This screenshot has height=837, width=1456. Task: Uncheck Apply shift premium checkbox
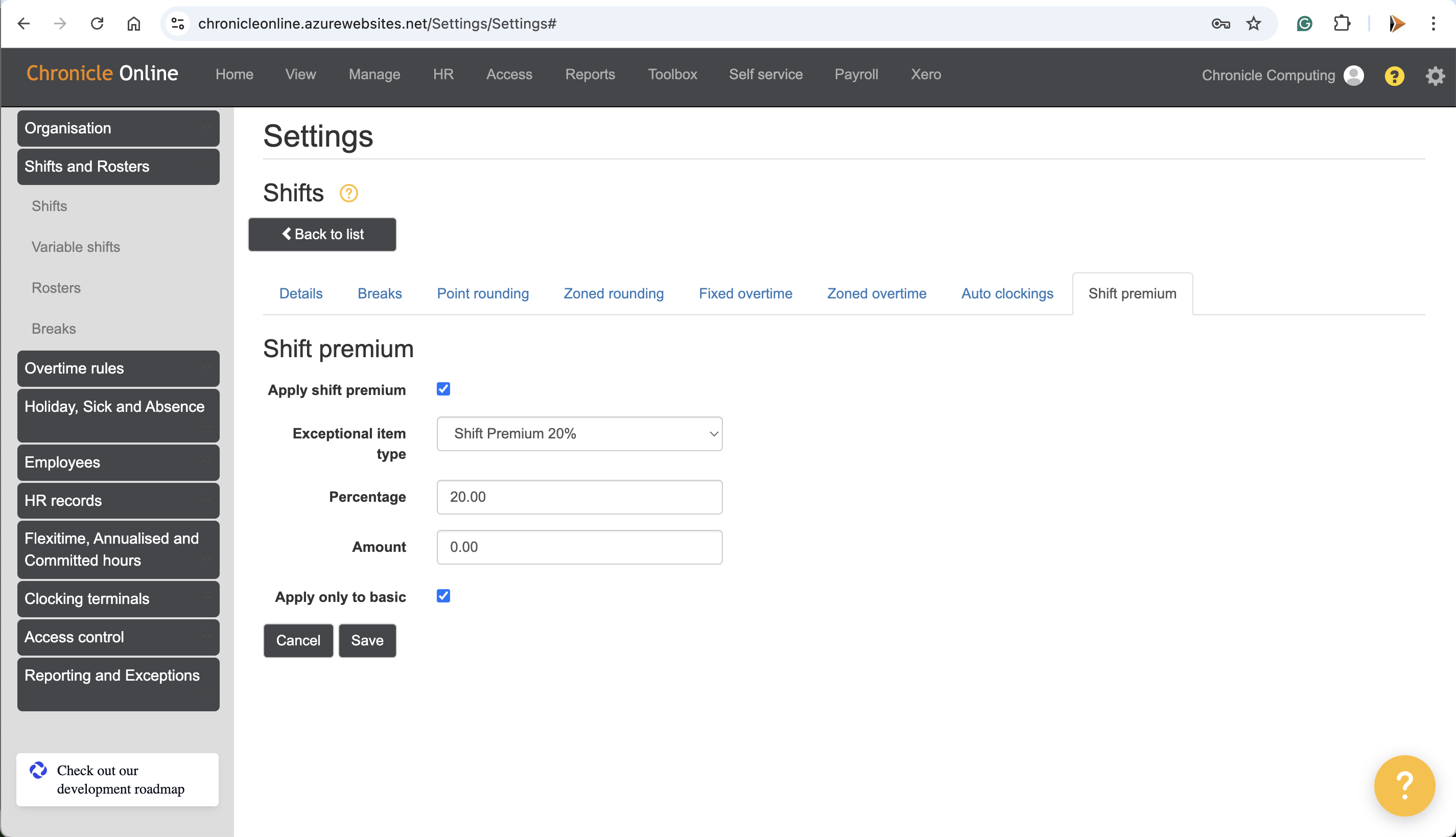click(x=443, y=389)
